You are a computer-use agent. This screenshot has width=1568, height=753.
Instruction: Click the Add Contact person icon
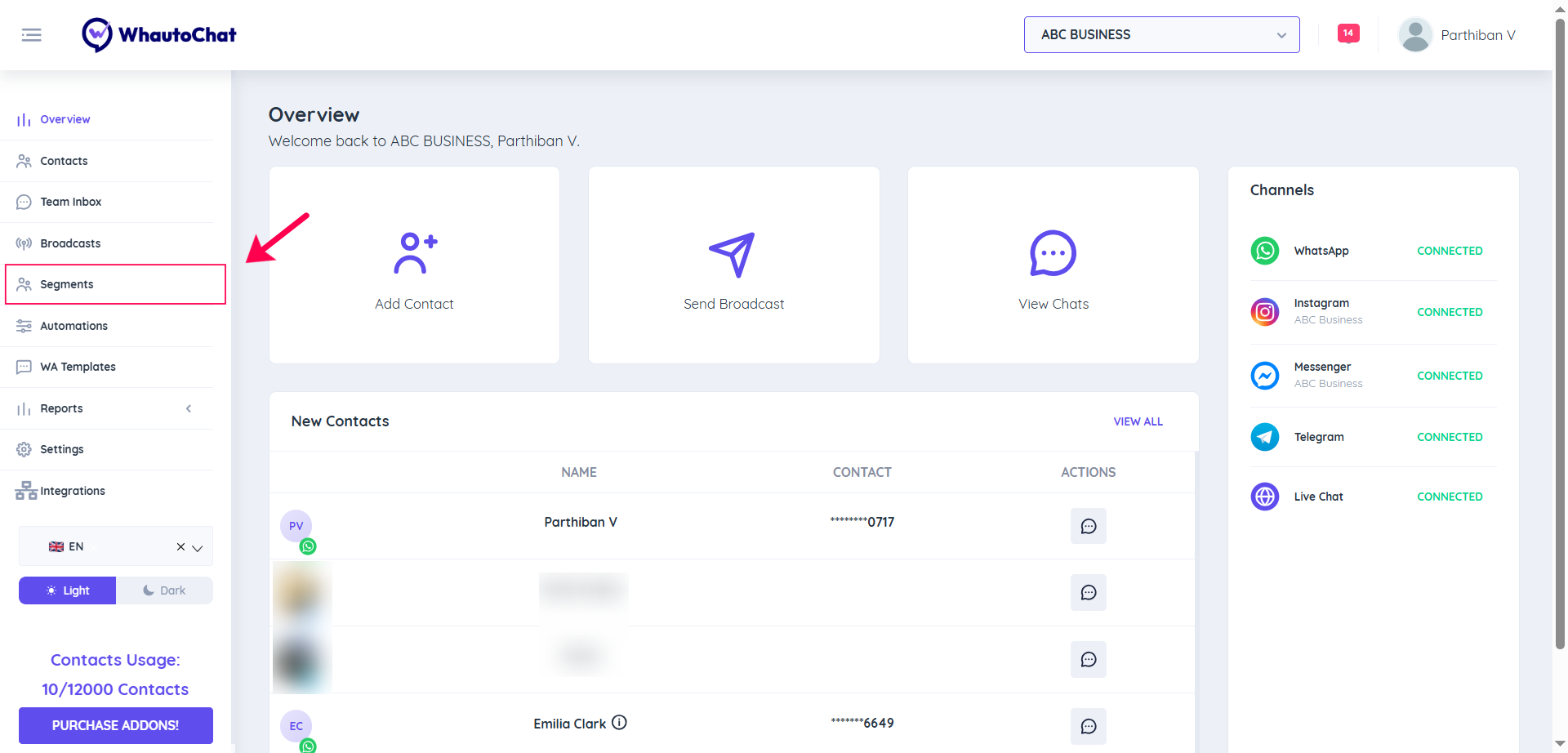(415, 253)
